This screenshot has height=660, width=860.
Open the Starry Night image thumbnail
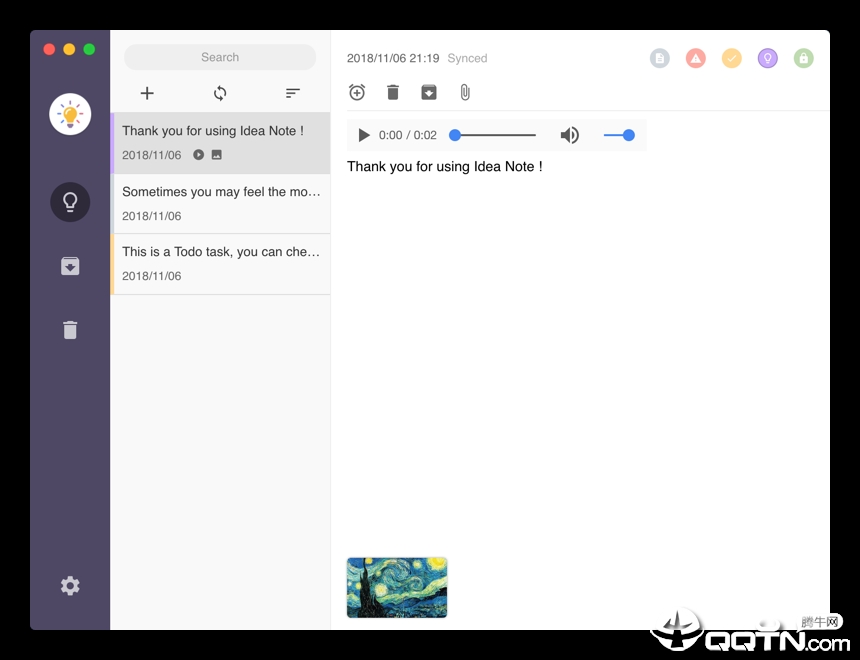tap(397, 588)
